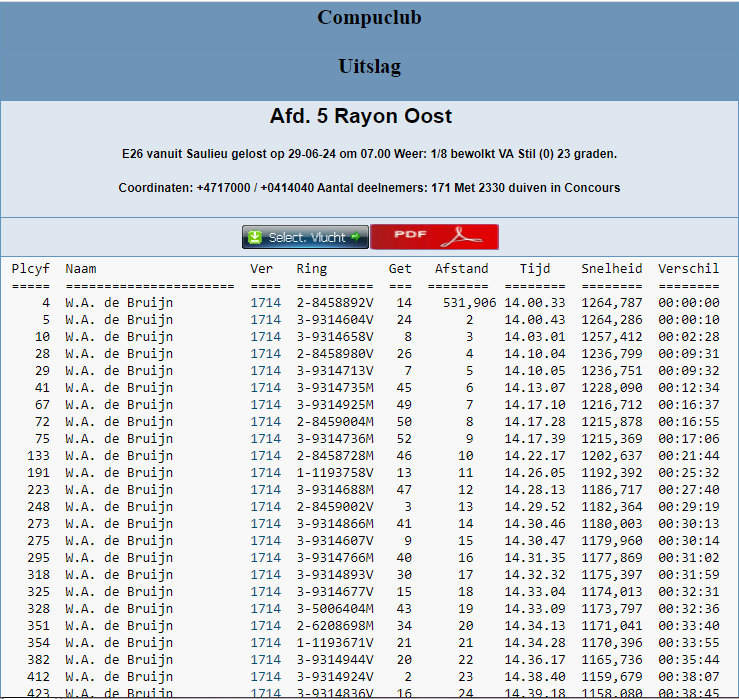The image size is (739, 699).
Task: Click the green download icon on Select. Vlucht
Action: 255,237
